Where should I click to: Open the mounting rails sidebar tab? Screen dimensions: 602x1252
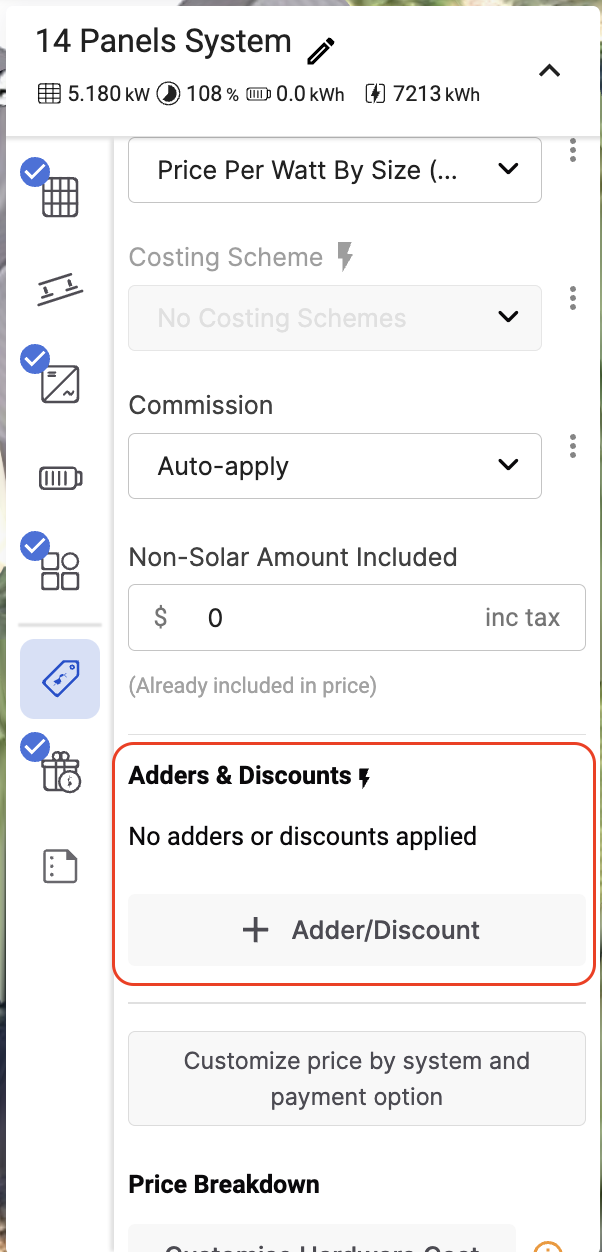click(x=59, y=291)
